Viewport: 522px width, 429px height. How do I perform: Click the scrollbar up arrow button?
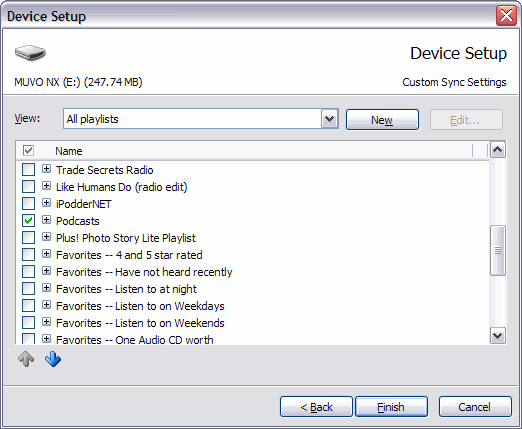pos(498,150)
